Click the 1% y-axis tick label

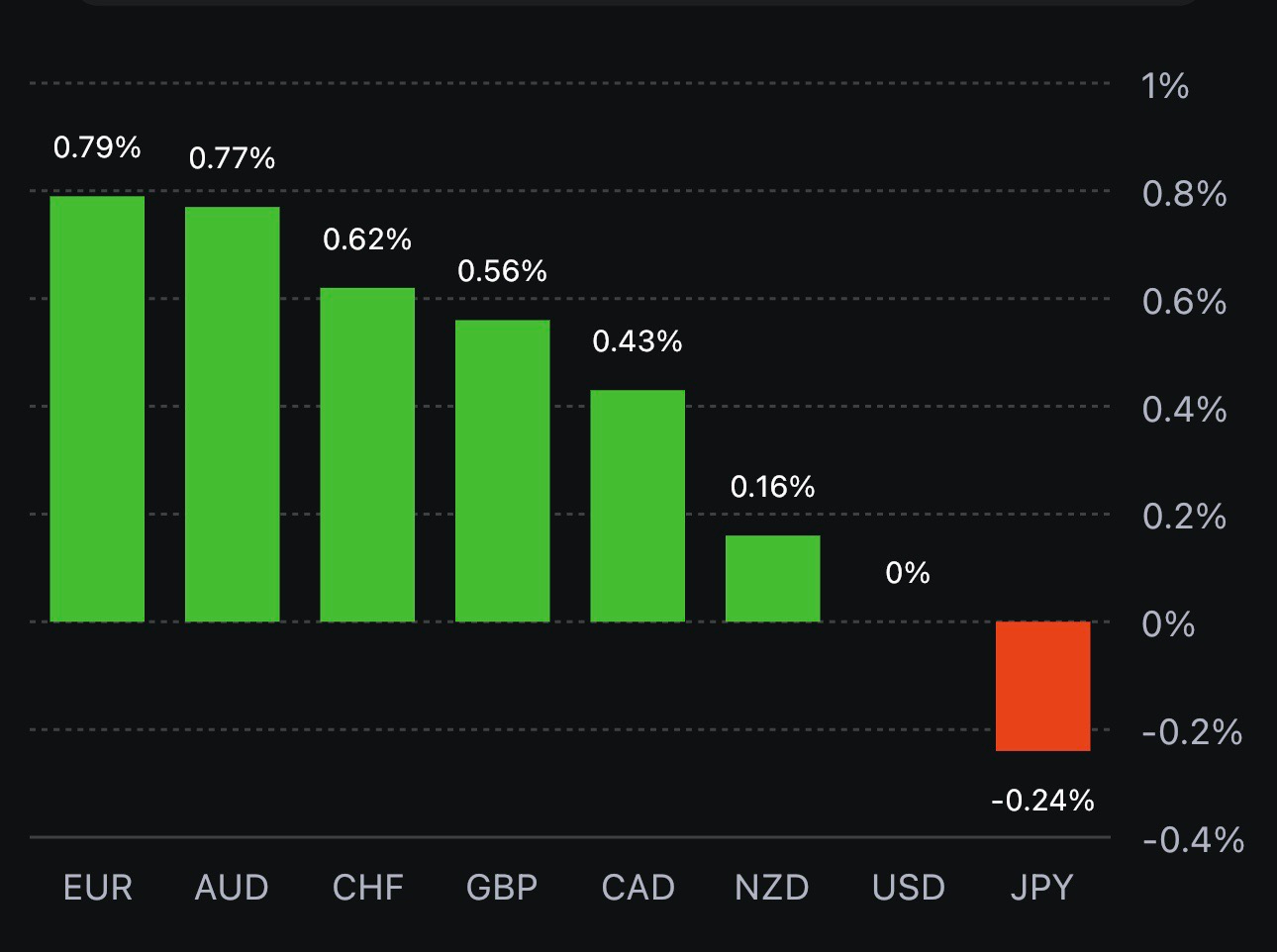pyautogui.click(x=1165, y=86)
